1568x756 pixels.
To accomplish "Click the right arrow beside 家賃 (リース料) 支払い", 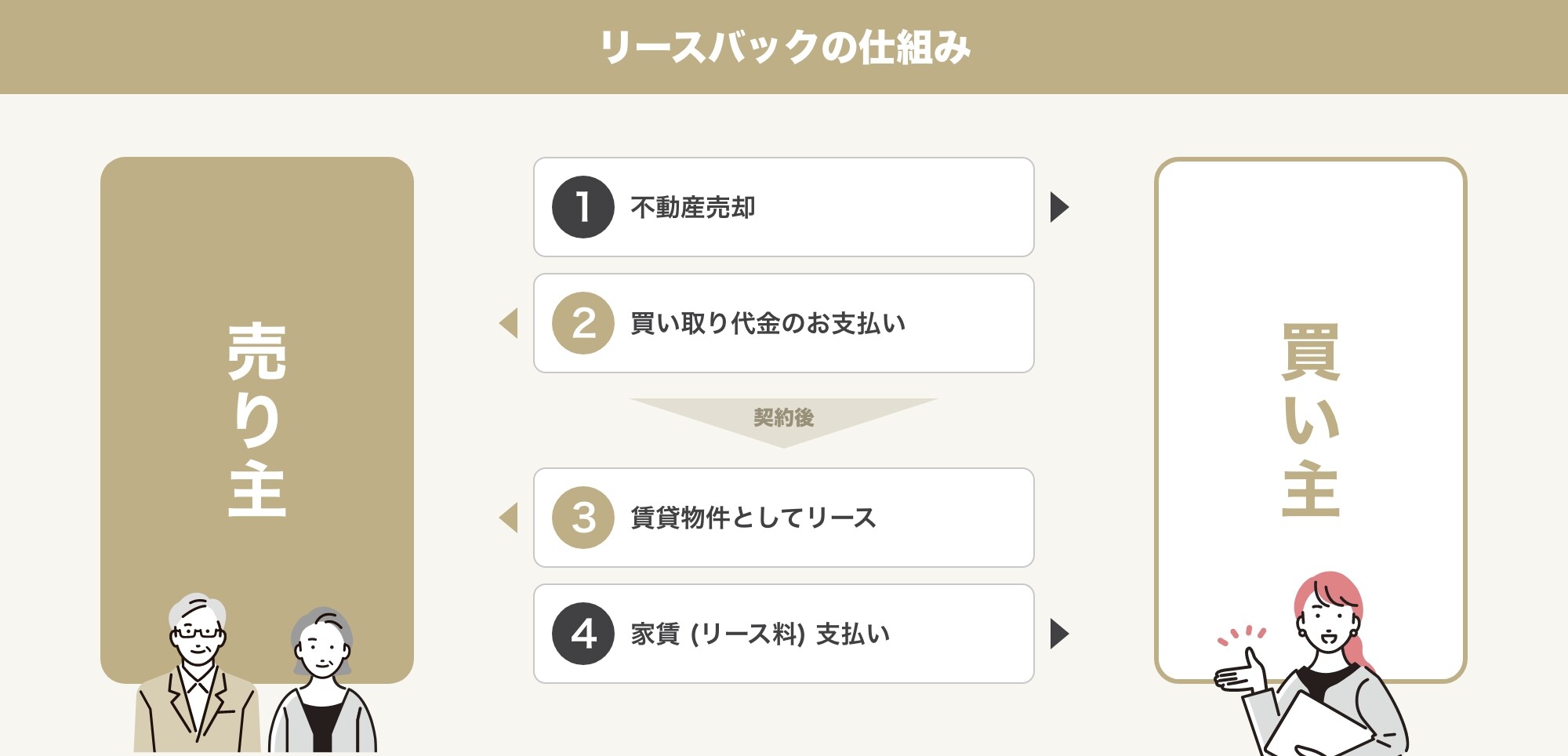I will 1060,634.
